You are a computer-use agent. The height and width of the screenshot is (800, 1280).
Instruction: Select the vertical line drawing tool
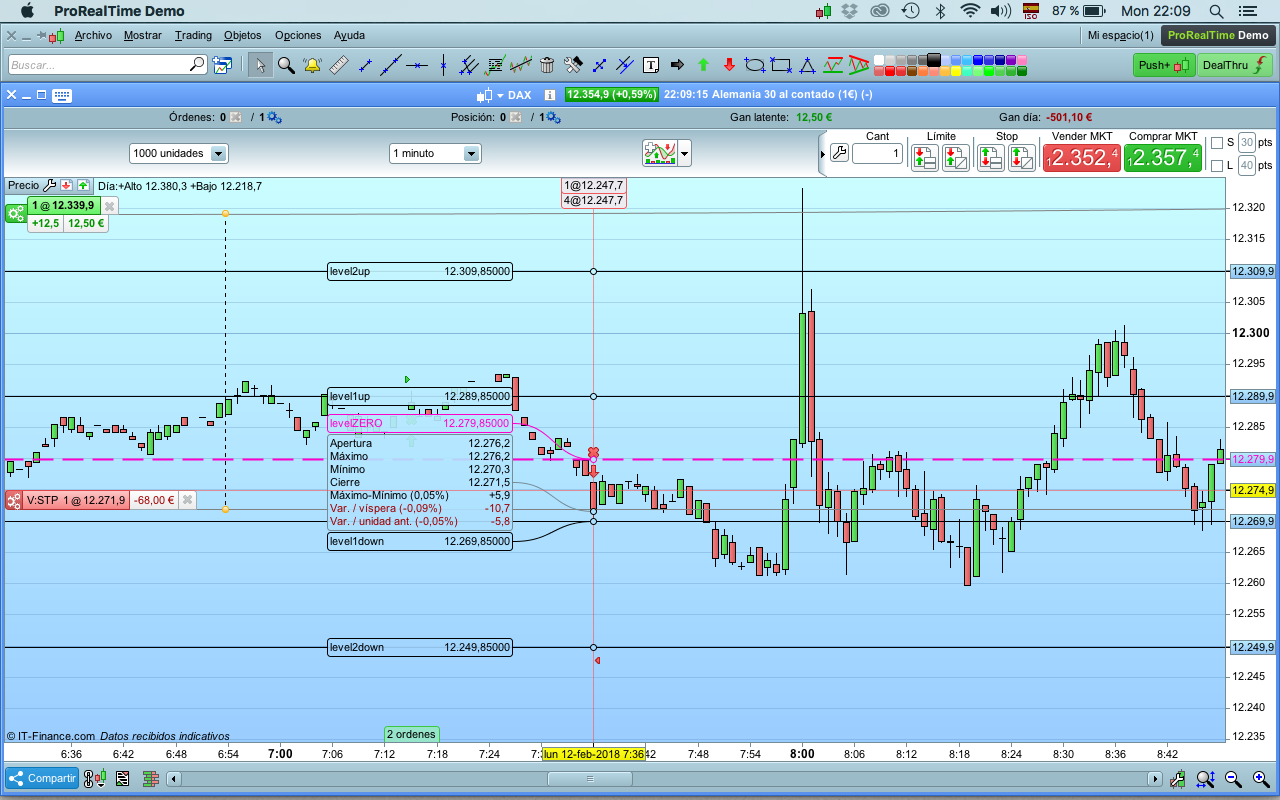pyautogui.click(x=443, y=65)
